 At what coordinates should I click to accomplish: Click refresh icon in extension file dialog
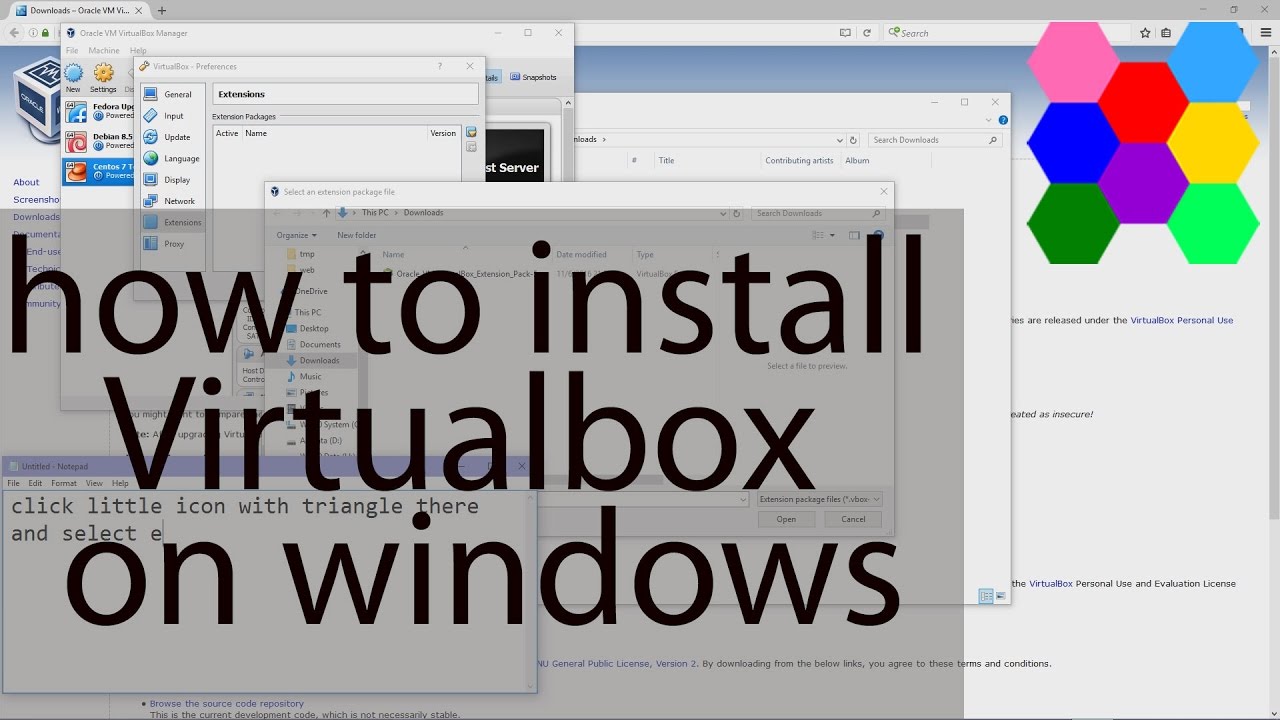click(x=737, y=213)
